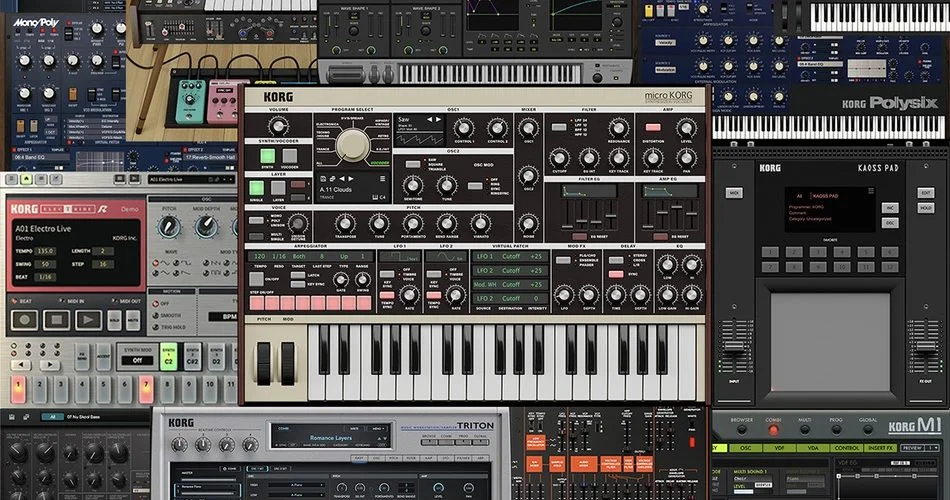Select All category in Kaoss Pad display
This screenshot has width=950, height=500.
point(799,196)
